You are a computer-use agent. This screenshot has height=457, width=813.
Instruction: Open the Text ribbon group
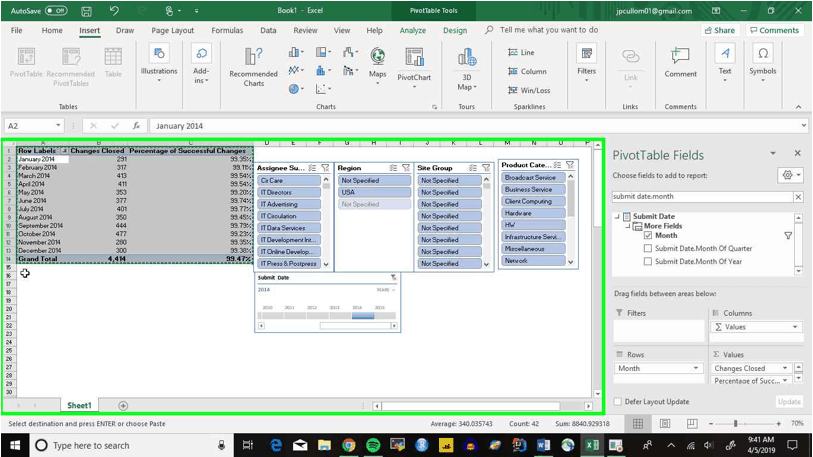point(725,64)
